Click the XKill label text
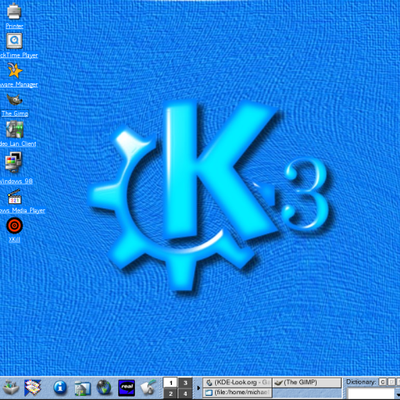 click(x=14, y=239)
